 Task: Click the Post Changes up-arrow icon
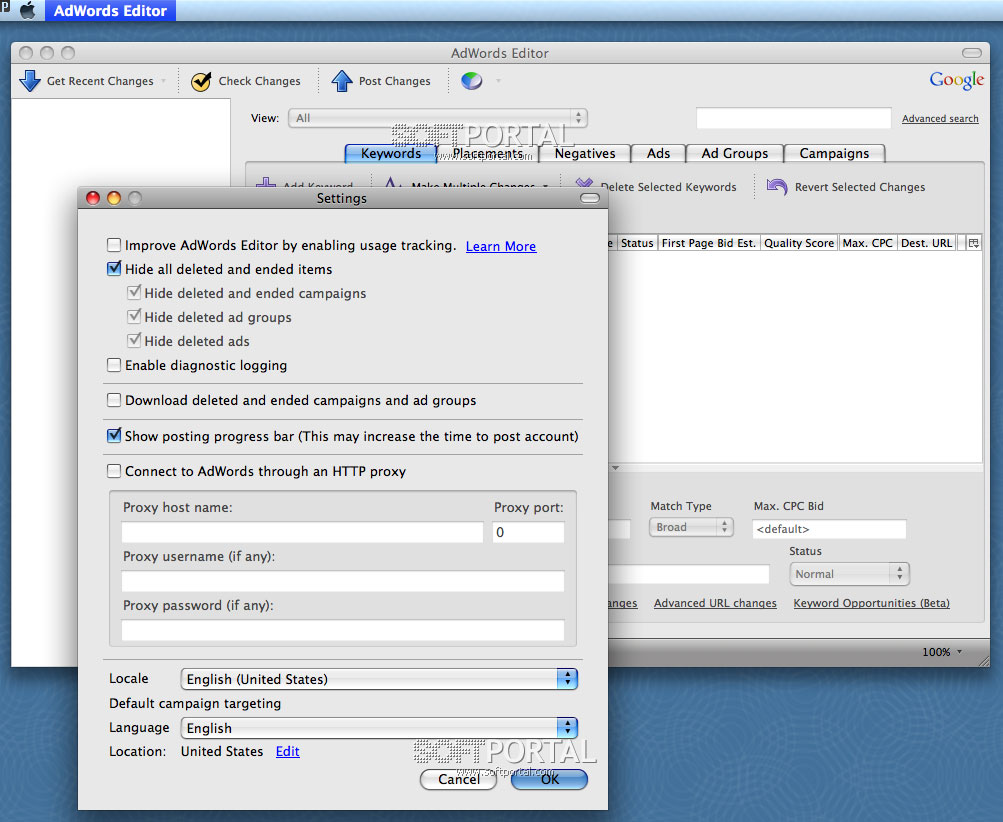(x=342, y=81)
